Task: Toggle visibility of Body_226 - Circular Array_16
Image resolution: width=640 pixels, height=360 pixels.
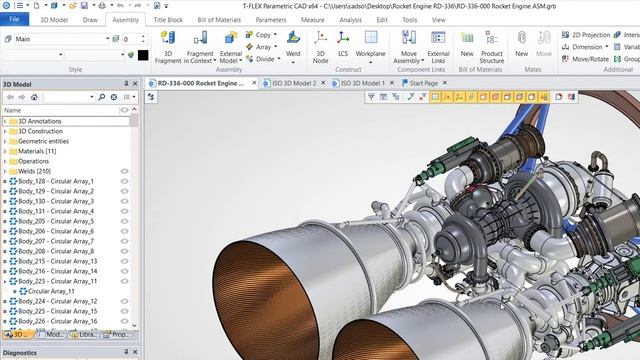Action: [x=124, y=321]
